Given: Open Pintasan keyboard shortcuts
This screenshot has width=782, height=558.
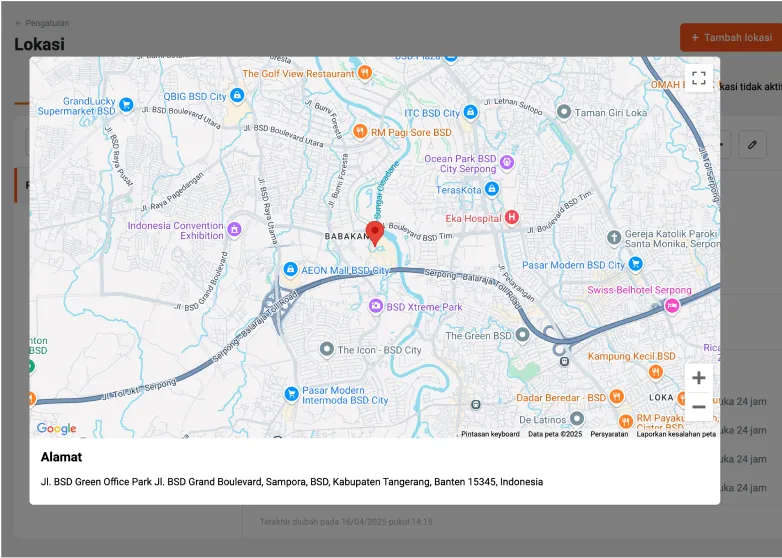Looking at the screenshot, I should click(x=490, y=434).
